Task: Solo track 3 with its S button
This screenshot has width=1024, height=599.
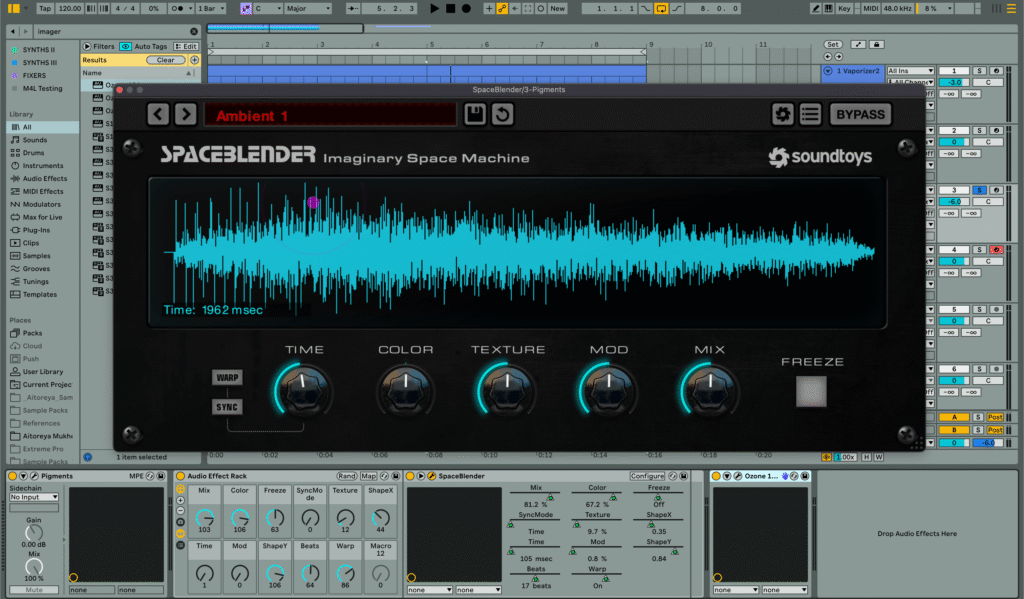Action: 978,190
